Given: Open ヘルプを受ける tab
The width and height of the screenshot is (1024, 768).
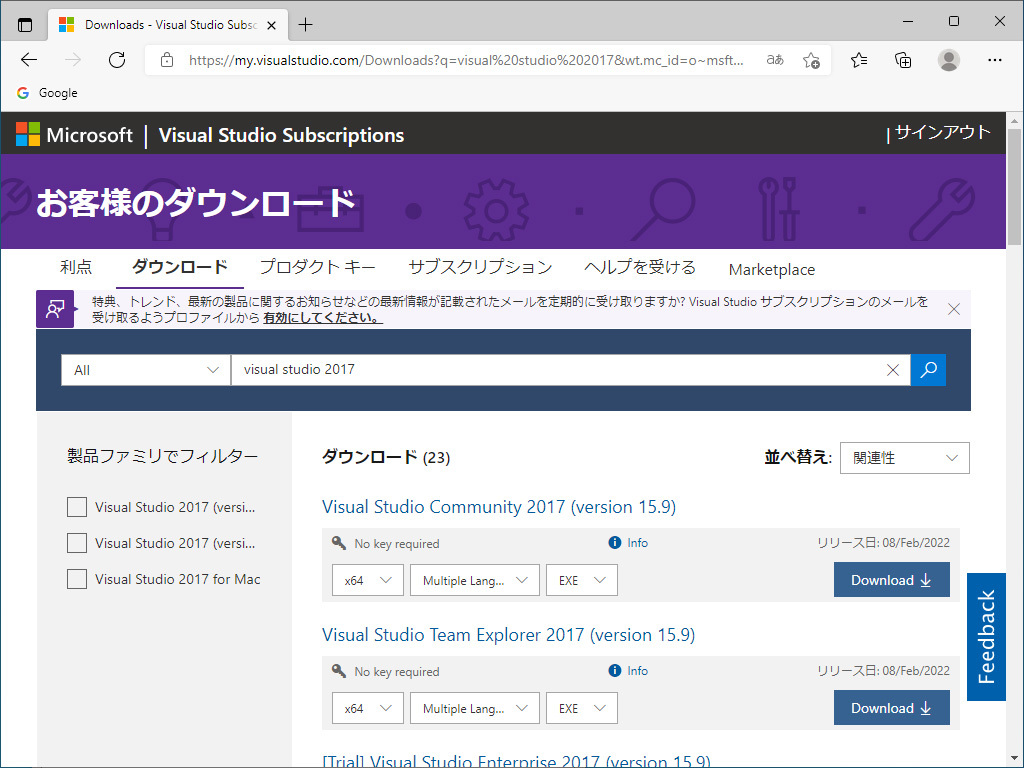Looking at the screenshot, I should pyautogui.click(x=640, y=267).
